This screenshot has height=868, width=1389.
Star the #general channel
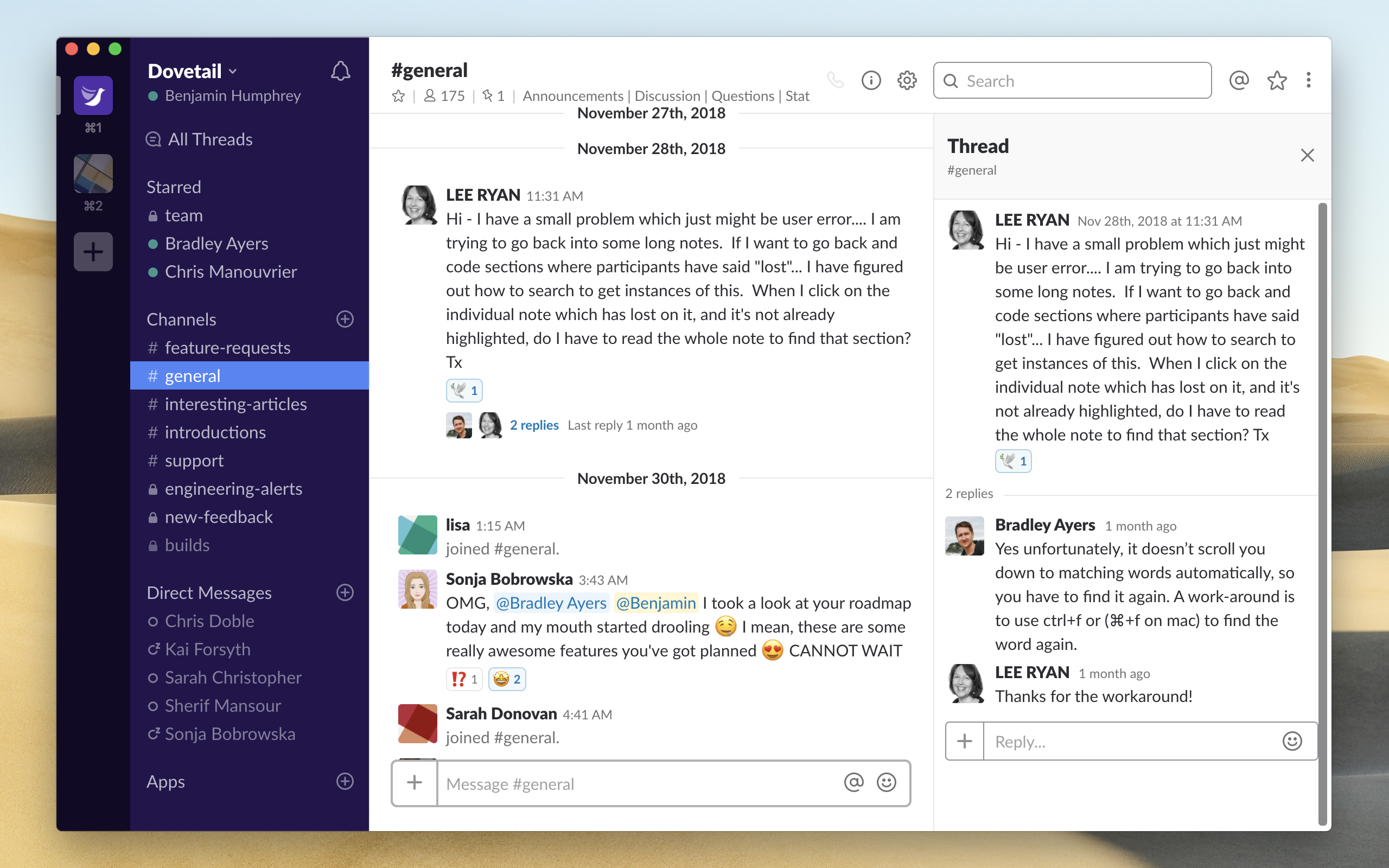[398, 96]
